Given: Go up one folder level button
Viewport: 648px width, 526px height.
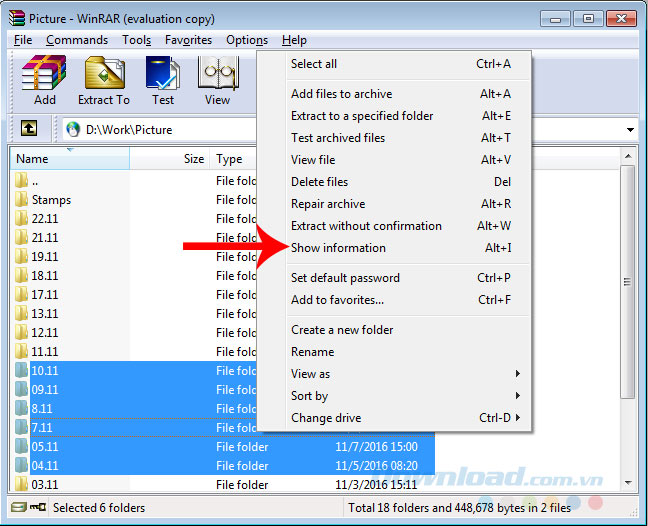Looking at the screenshot, I should pos(30,129).
